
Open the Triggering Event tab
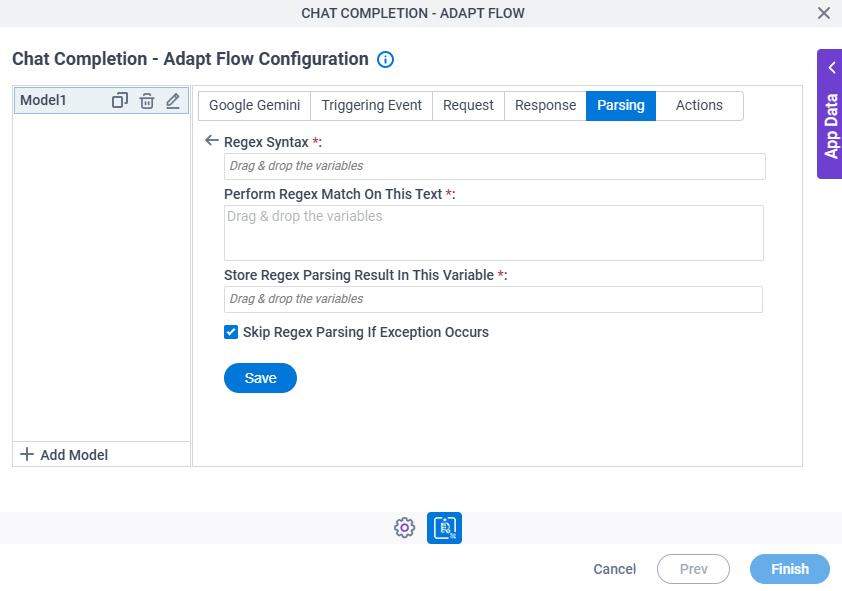372,105
